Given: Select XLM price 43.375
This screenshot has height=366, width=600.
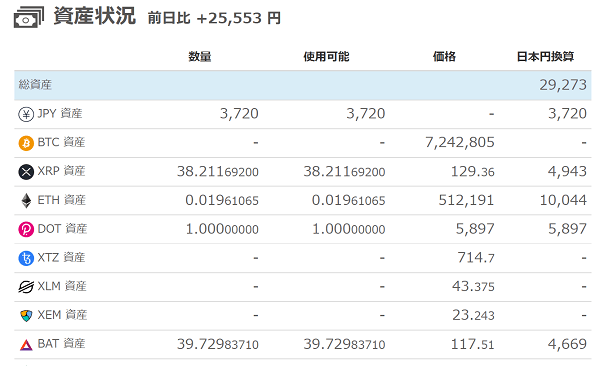Looking at the screenshot, I should point(473,286).
